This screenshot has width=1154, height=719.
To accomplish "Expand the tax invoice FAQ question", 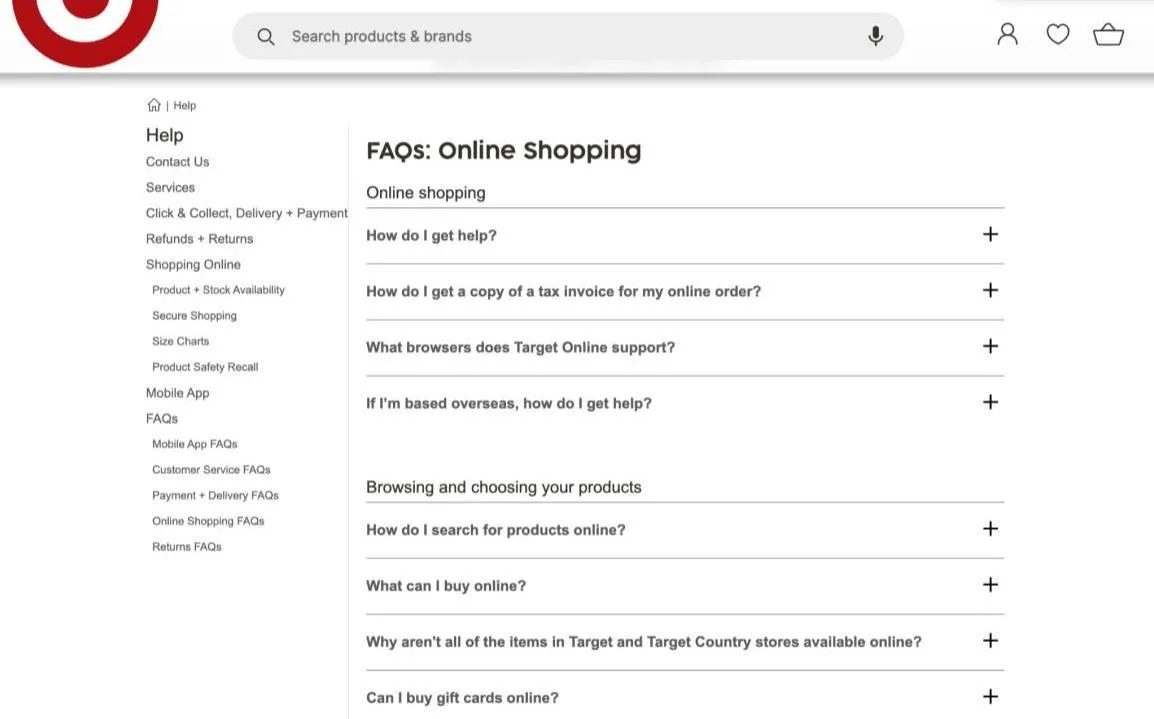I will coord(988,288).
